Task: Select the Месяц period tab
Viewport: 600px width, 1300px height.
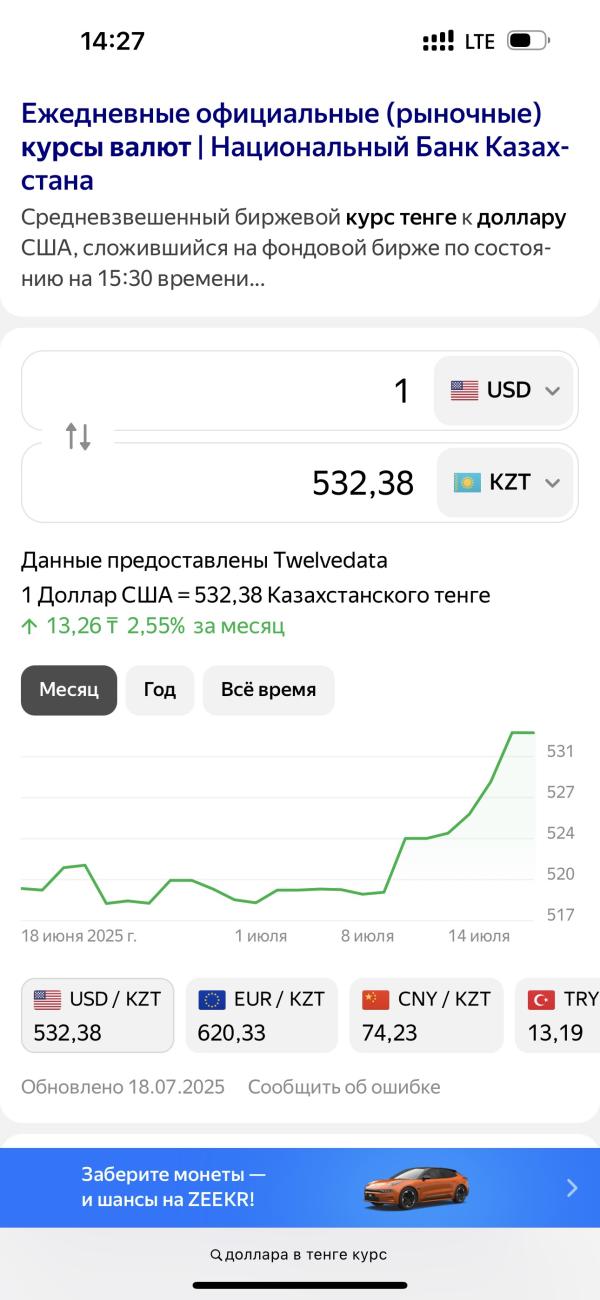Action: click(69, 690)
